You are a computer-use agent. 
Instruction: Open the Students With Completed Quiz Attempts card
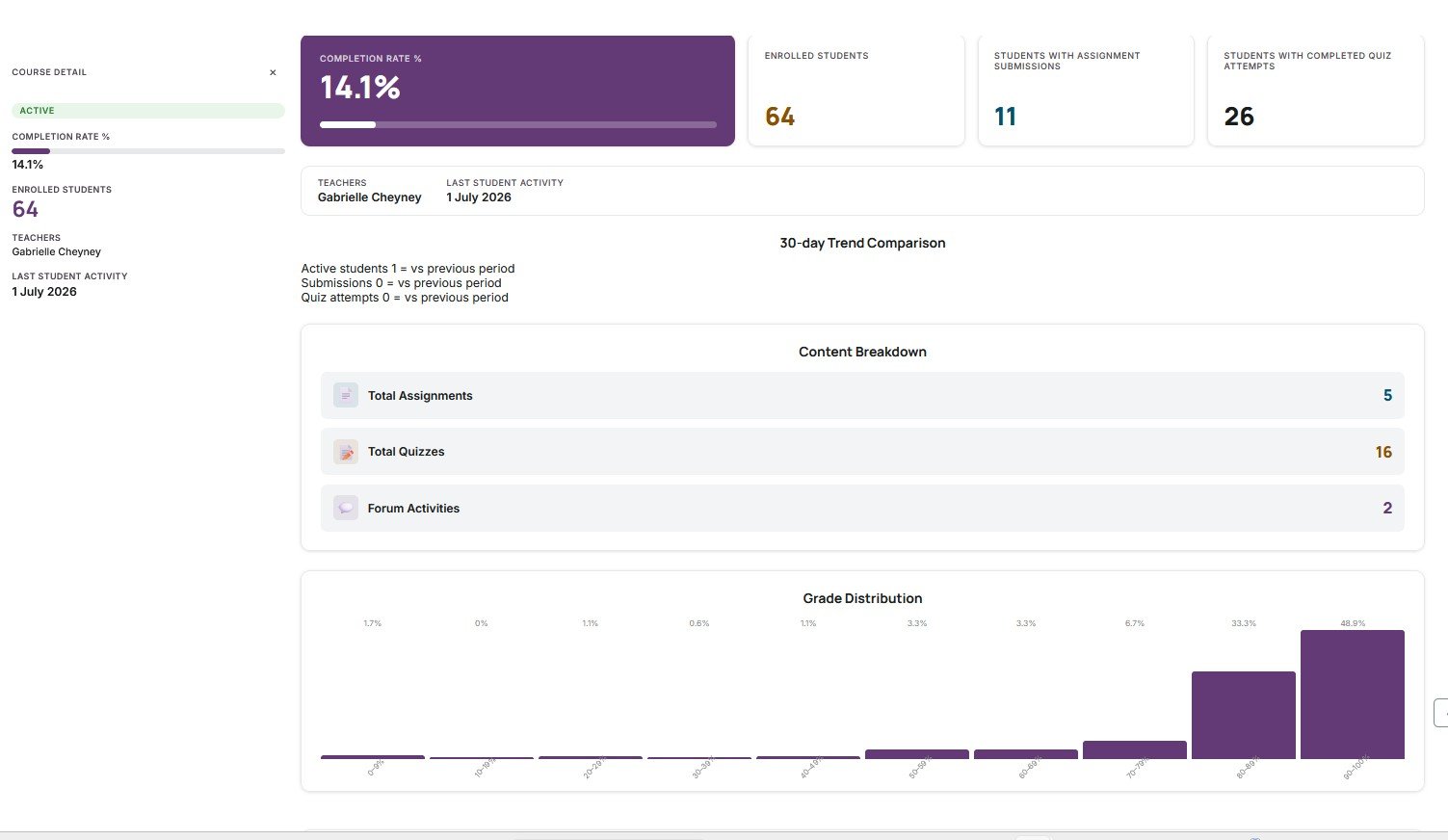pyautogui.click(x=1316, y=91)
